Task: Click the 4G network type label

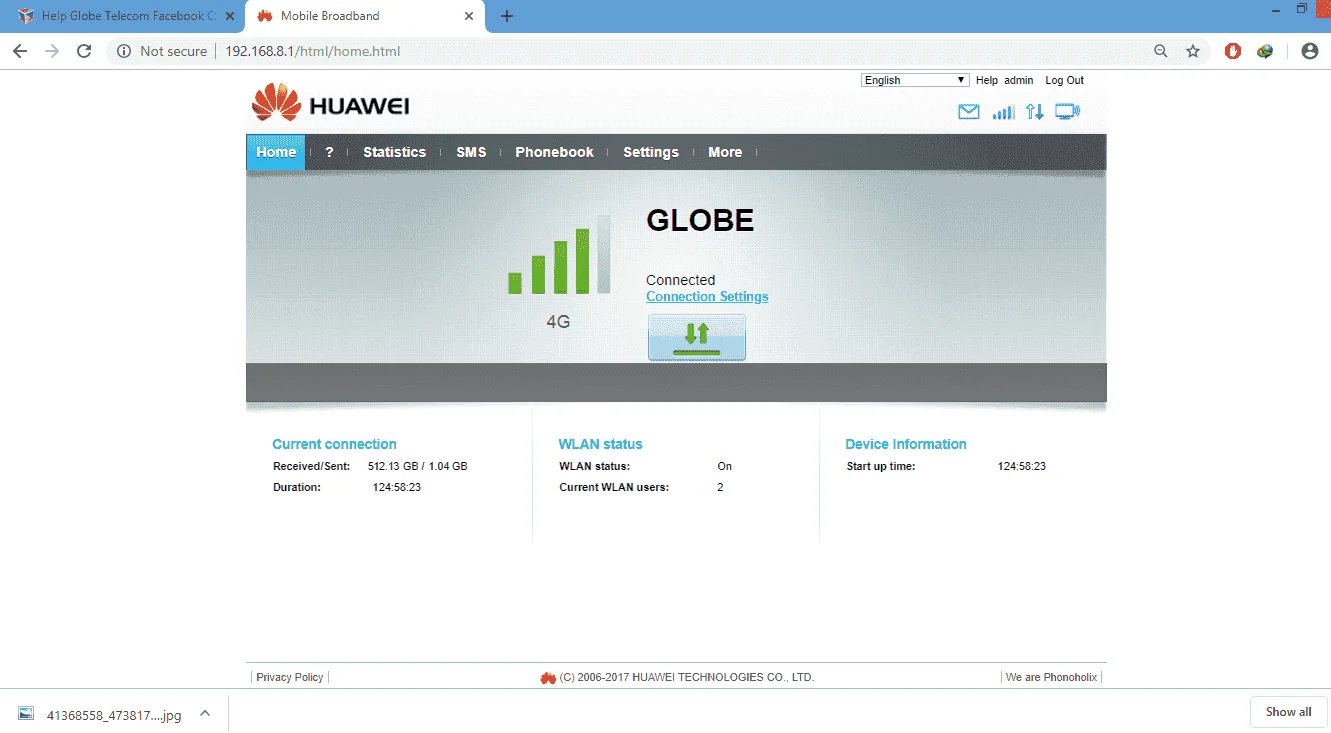Action: tap(558, 322)
